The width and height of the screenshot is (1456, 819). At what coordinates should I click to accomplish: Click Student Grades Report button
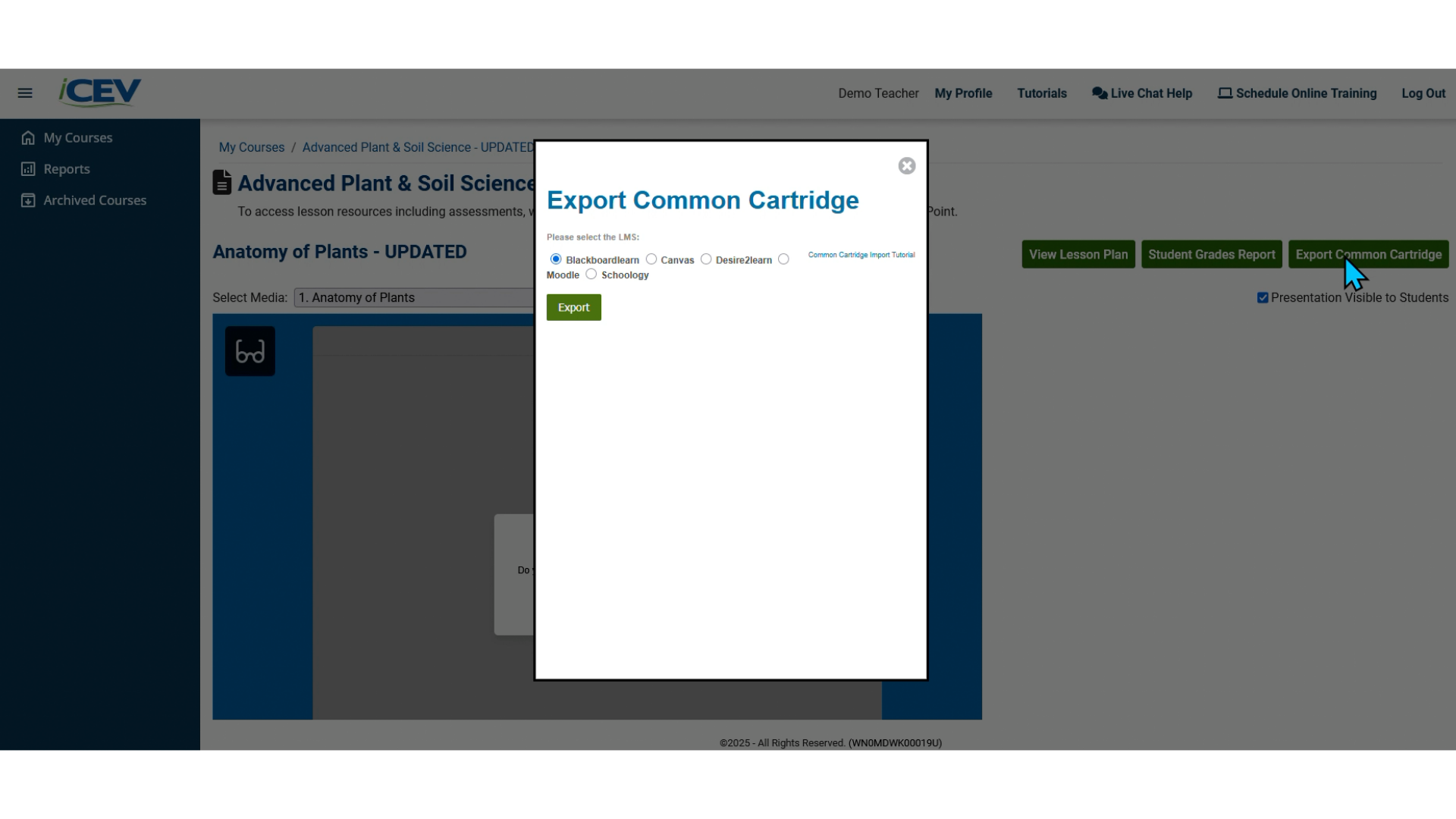point(1212,255)
